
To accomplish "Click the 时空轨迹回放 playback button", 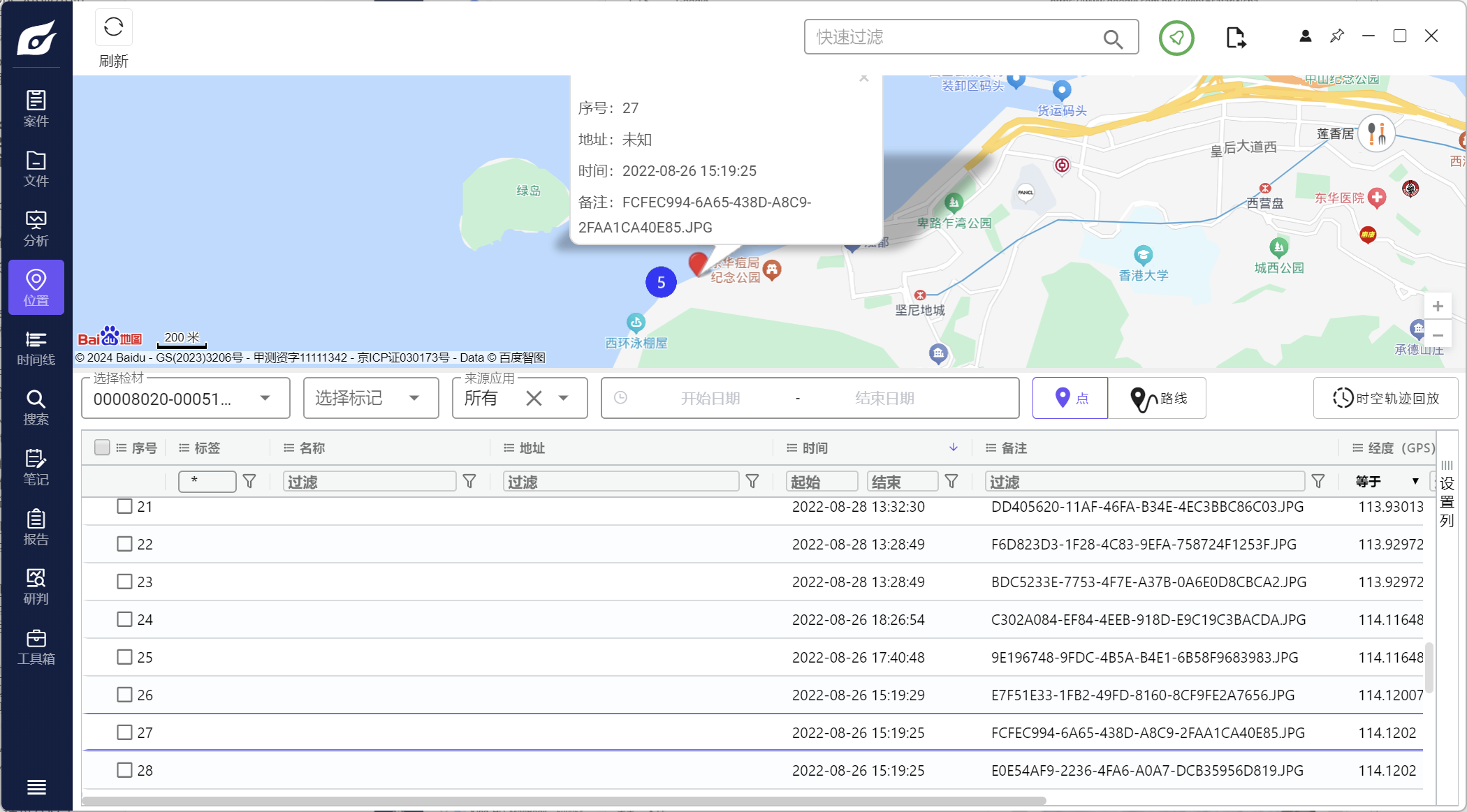I will pos(1385,398).
